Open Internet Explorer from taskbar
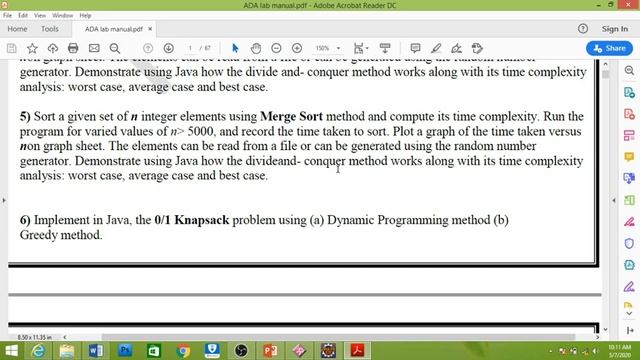Viewport: 640px width, 360px height. [x=38, y=351]
